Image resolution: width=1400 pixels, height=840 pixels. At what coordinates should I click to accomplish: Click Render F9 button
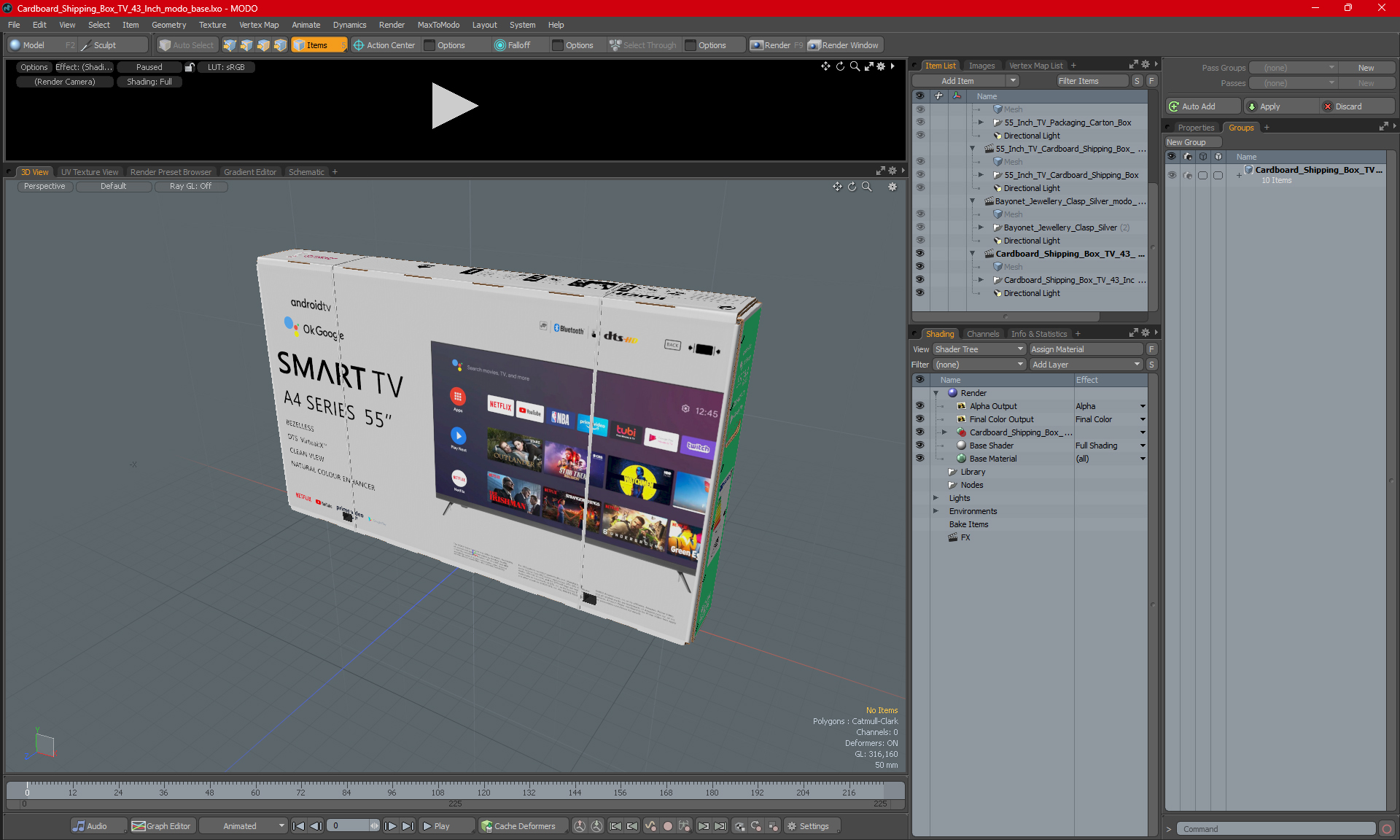coord(777,45)
